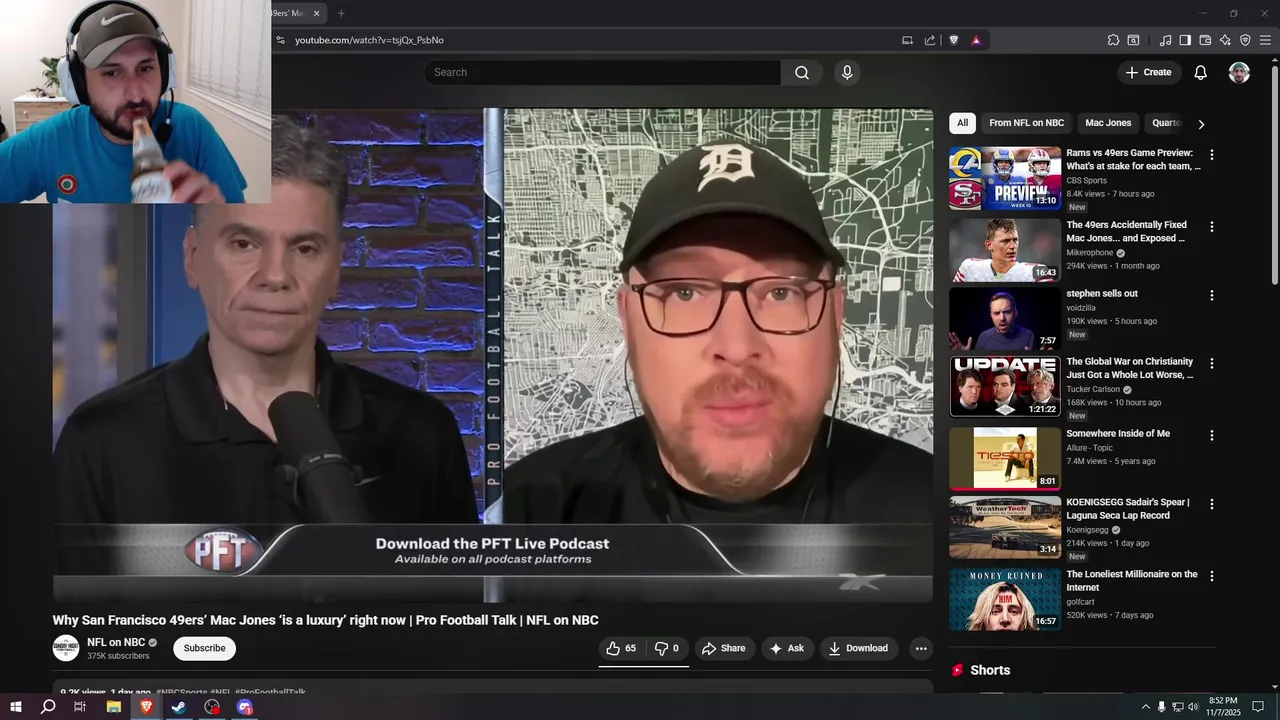Screen dimensions: 1280x720
Task: Click the share page icon in address bar
Action: [930, 40]
